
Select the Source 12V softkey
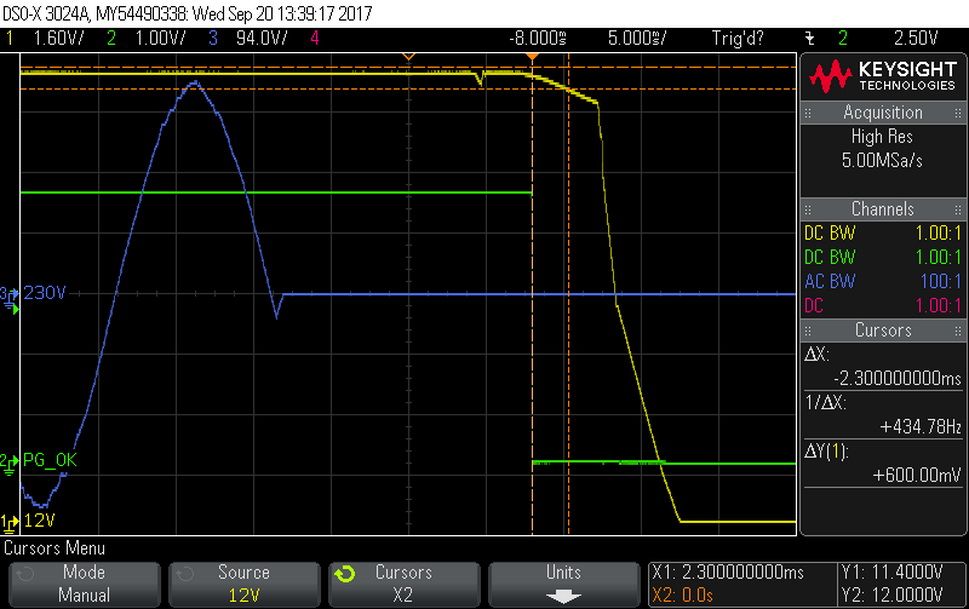coord(244,584)
